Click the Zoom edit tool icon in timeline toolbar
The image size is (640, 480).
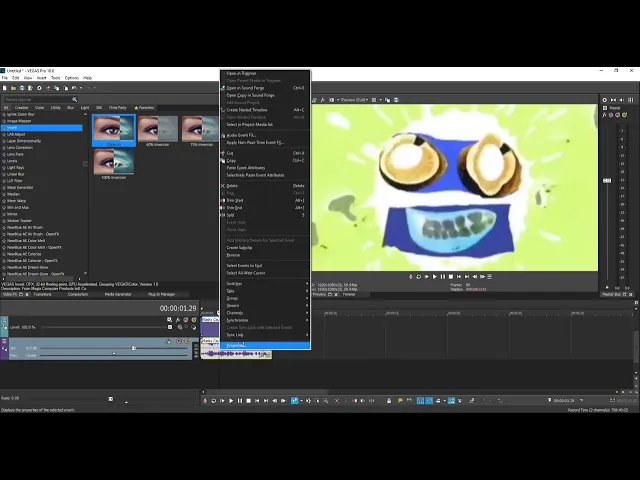(x=326, y=401)
